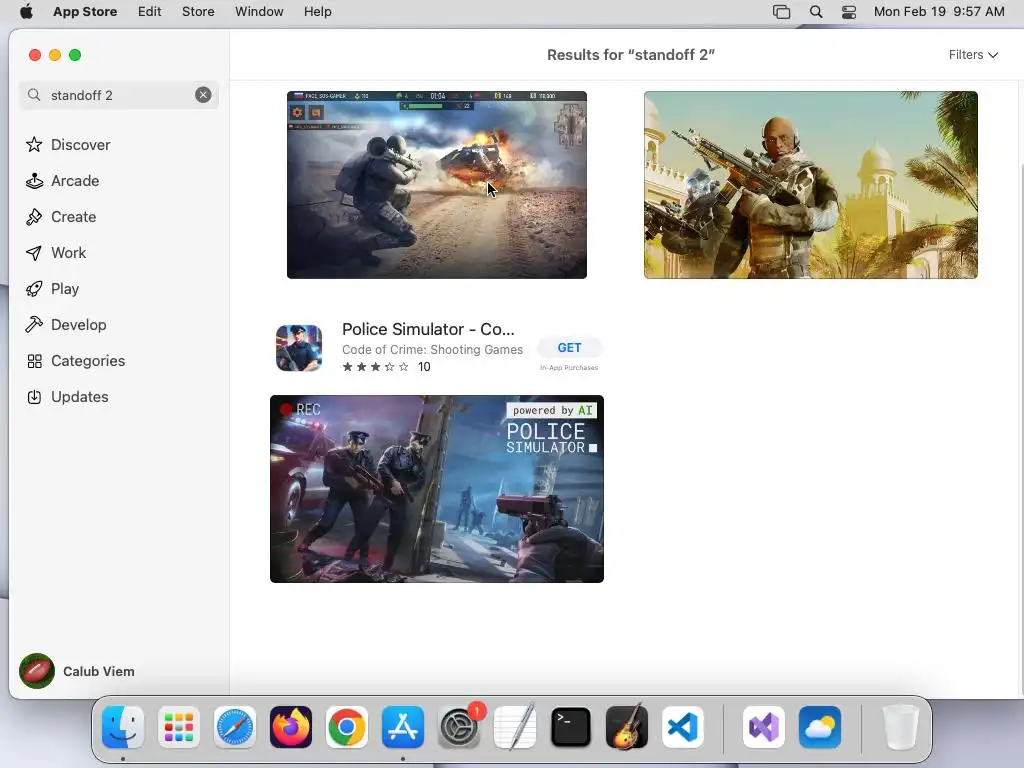Click the Develop sidebar label
1024x768 pixels.
tap(78, 325)
